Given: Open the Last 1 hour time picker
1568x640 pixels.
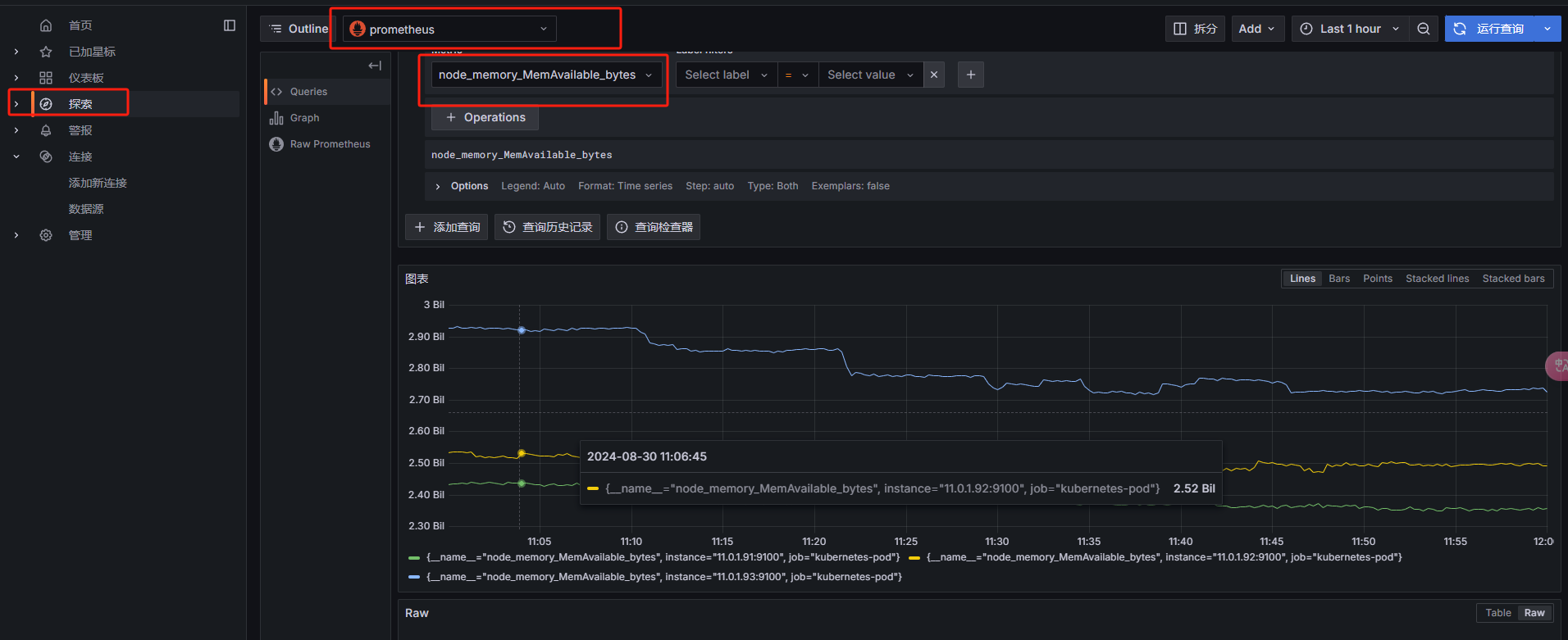Looking at the screenshot, I should pyautogui.click(x=1350, y=29).
